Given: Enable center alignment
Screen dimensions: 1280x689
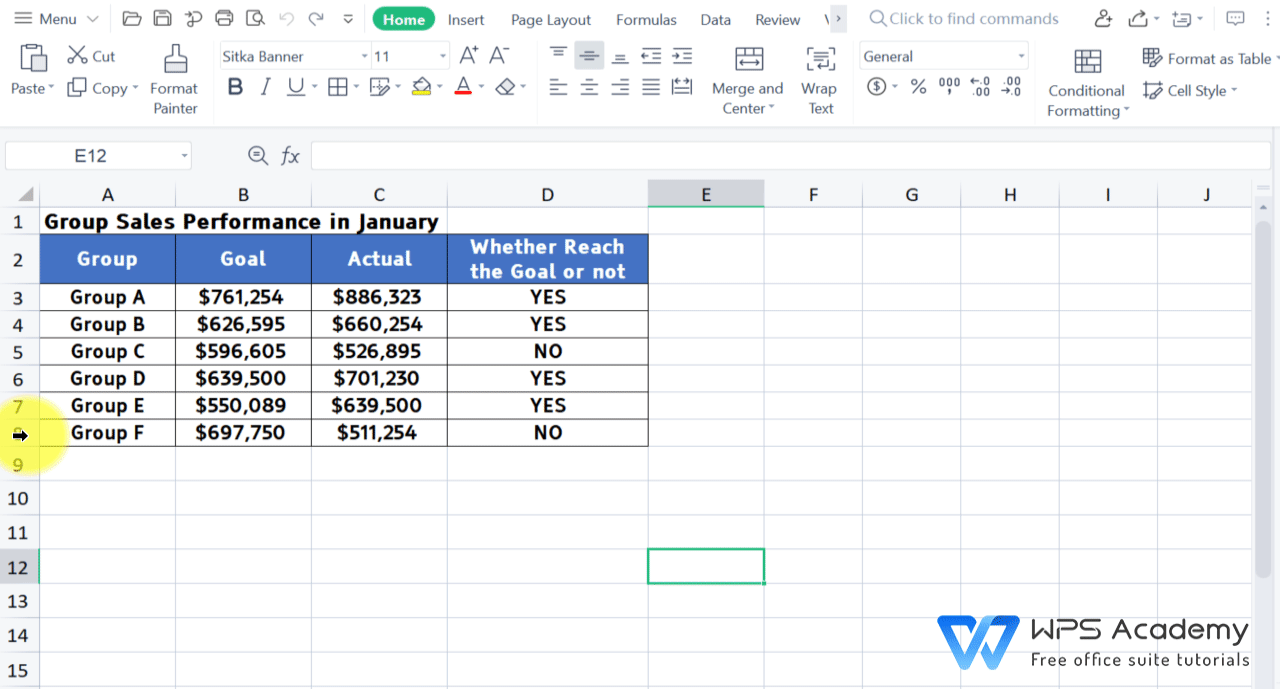Looking at the screenshot, I should [x=589, y=87].
